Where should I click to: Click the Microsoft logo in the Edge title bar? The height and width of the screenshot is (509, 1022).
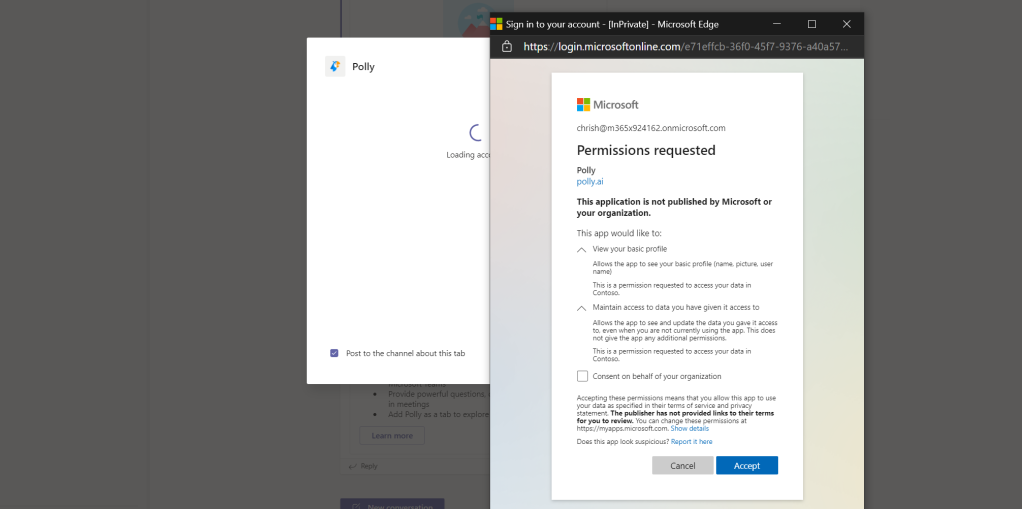point(496,23)
